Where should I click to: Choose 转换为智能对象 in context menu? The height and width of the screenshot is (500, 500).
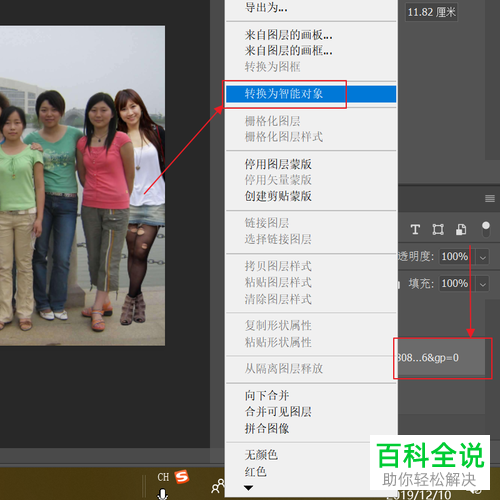pos(311,94)
